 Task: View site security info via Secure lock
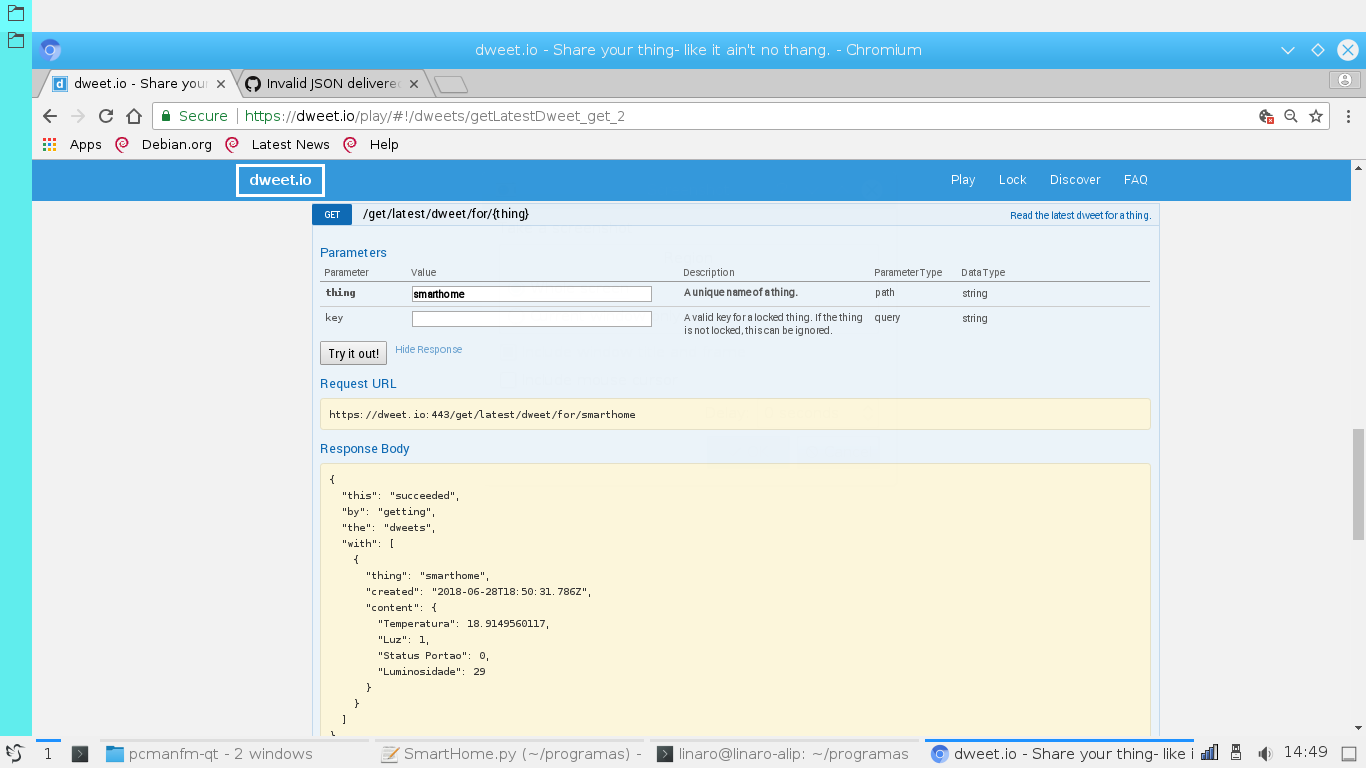(x=194, y=116)
